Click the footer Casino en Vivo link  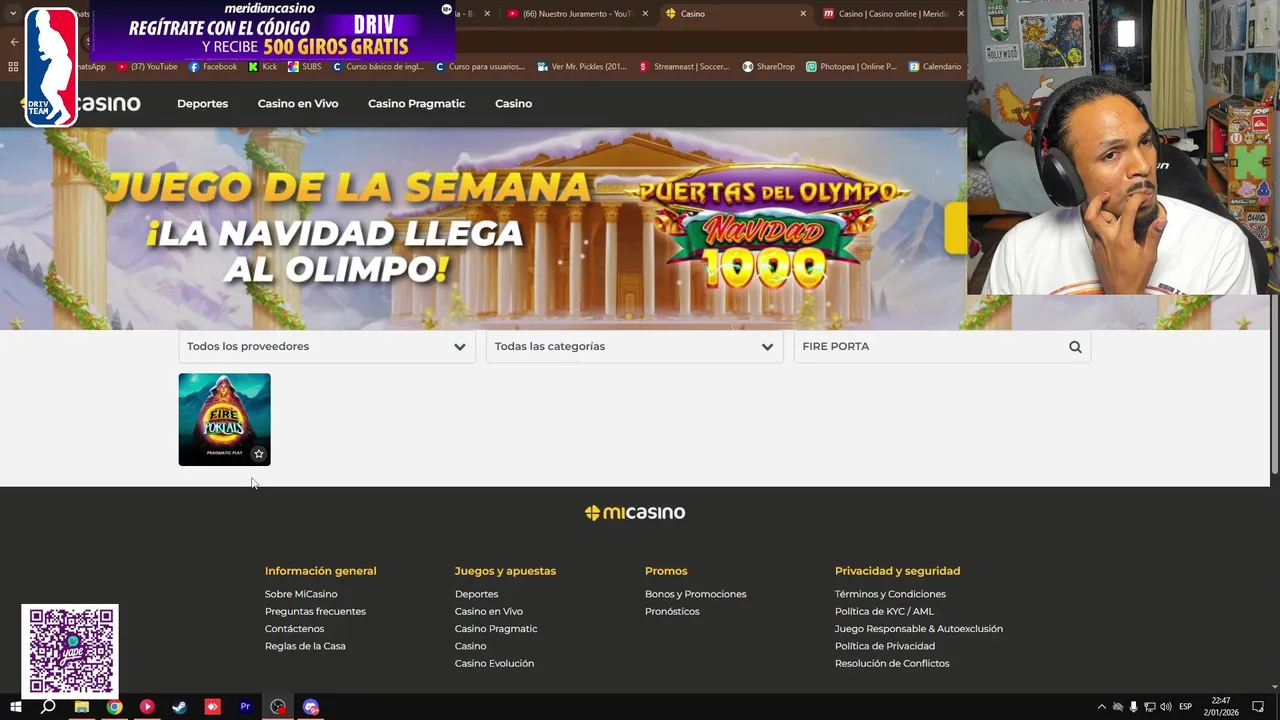click(488, 611)
